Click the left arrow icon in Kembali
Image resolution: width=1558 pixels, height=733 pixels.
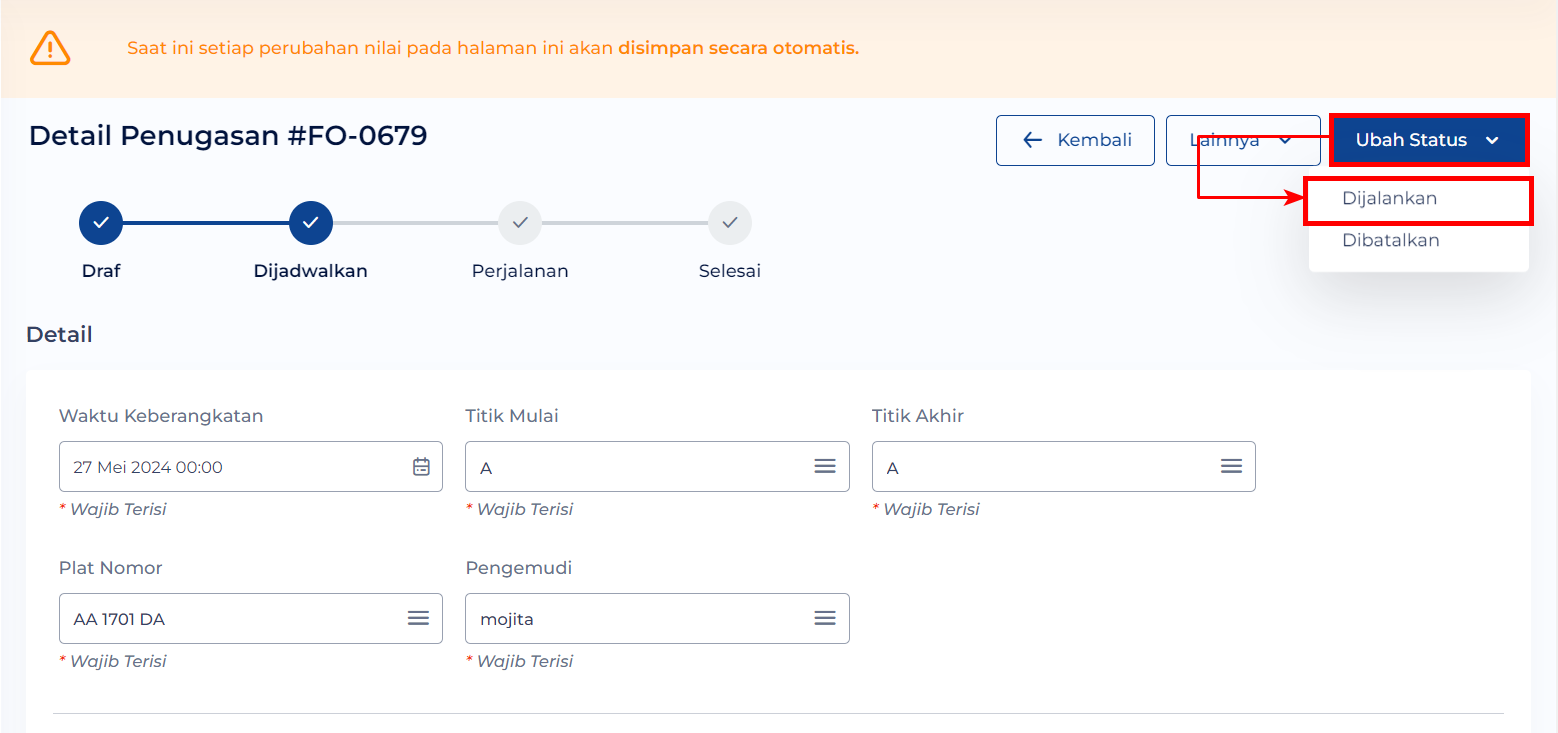pyautogui.click(x=1033, y=140)
